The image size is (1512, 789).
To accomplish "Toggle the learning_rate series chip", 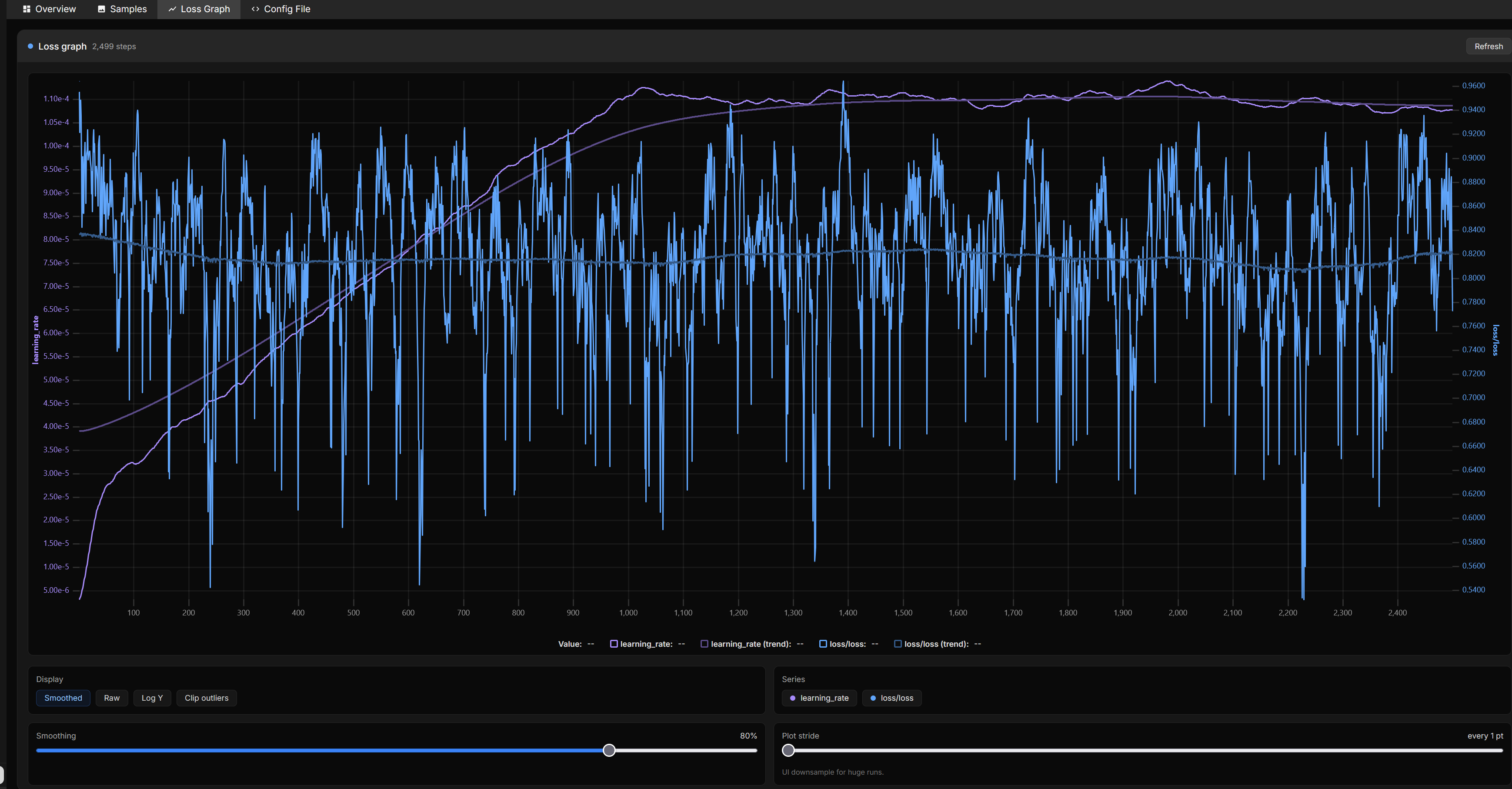I will (819, 698).
